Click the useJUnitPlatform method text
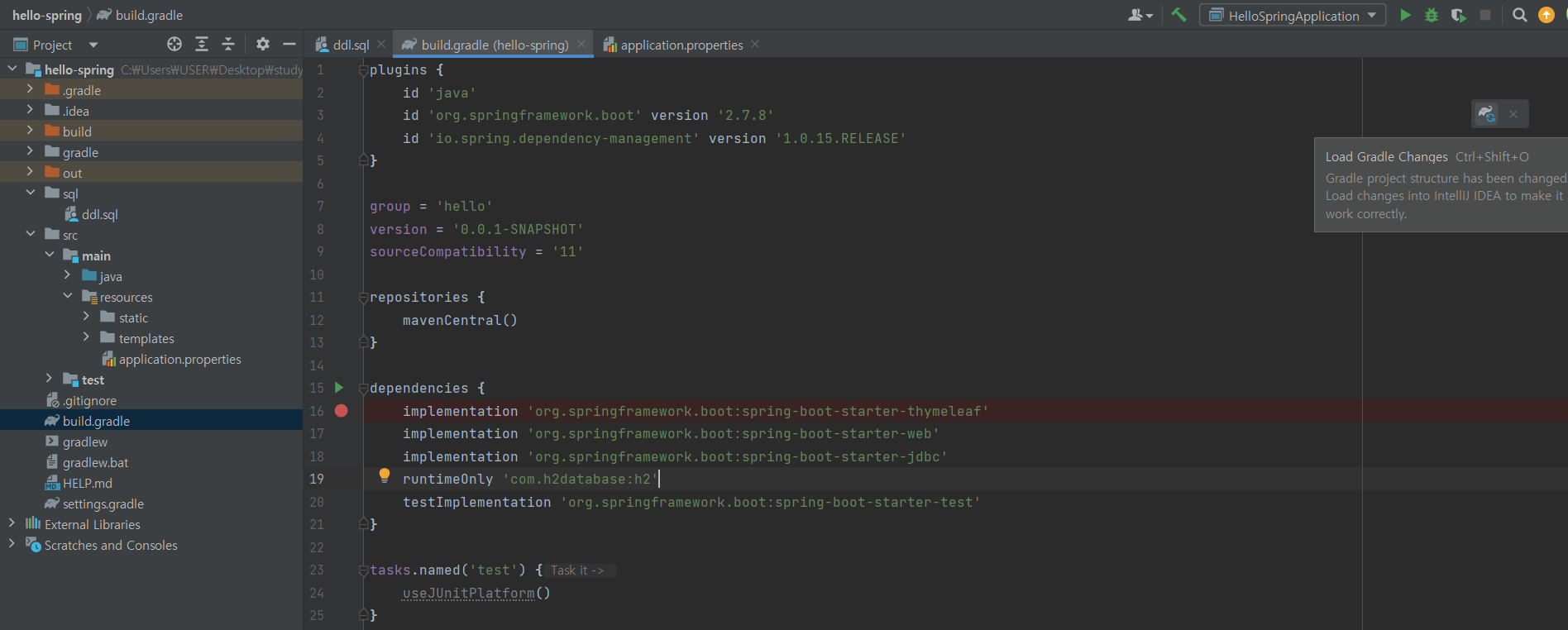This screenshot has width=1568, height=630. [468, 593]
